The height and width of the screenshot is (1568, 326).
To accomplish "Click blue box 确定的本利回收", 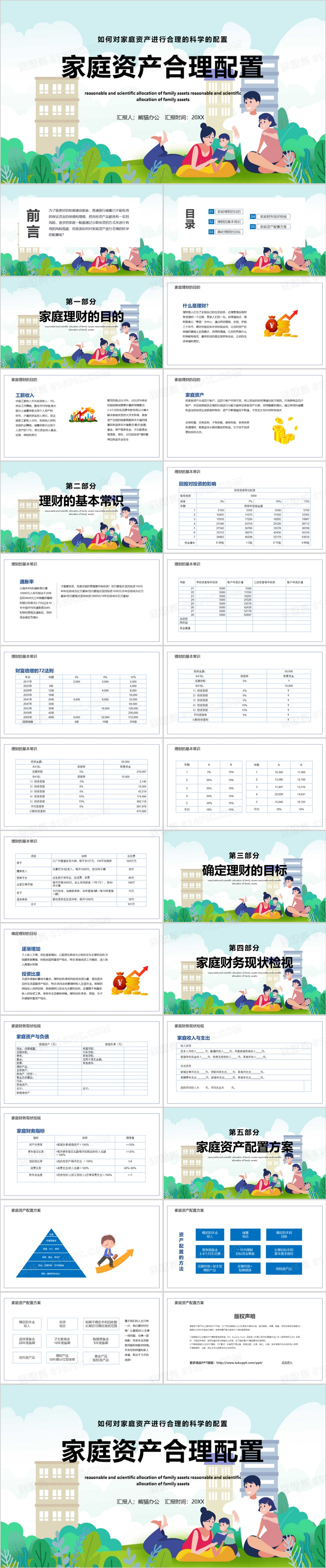I will click(284, 1234).
